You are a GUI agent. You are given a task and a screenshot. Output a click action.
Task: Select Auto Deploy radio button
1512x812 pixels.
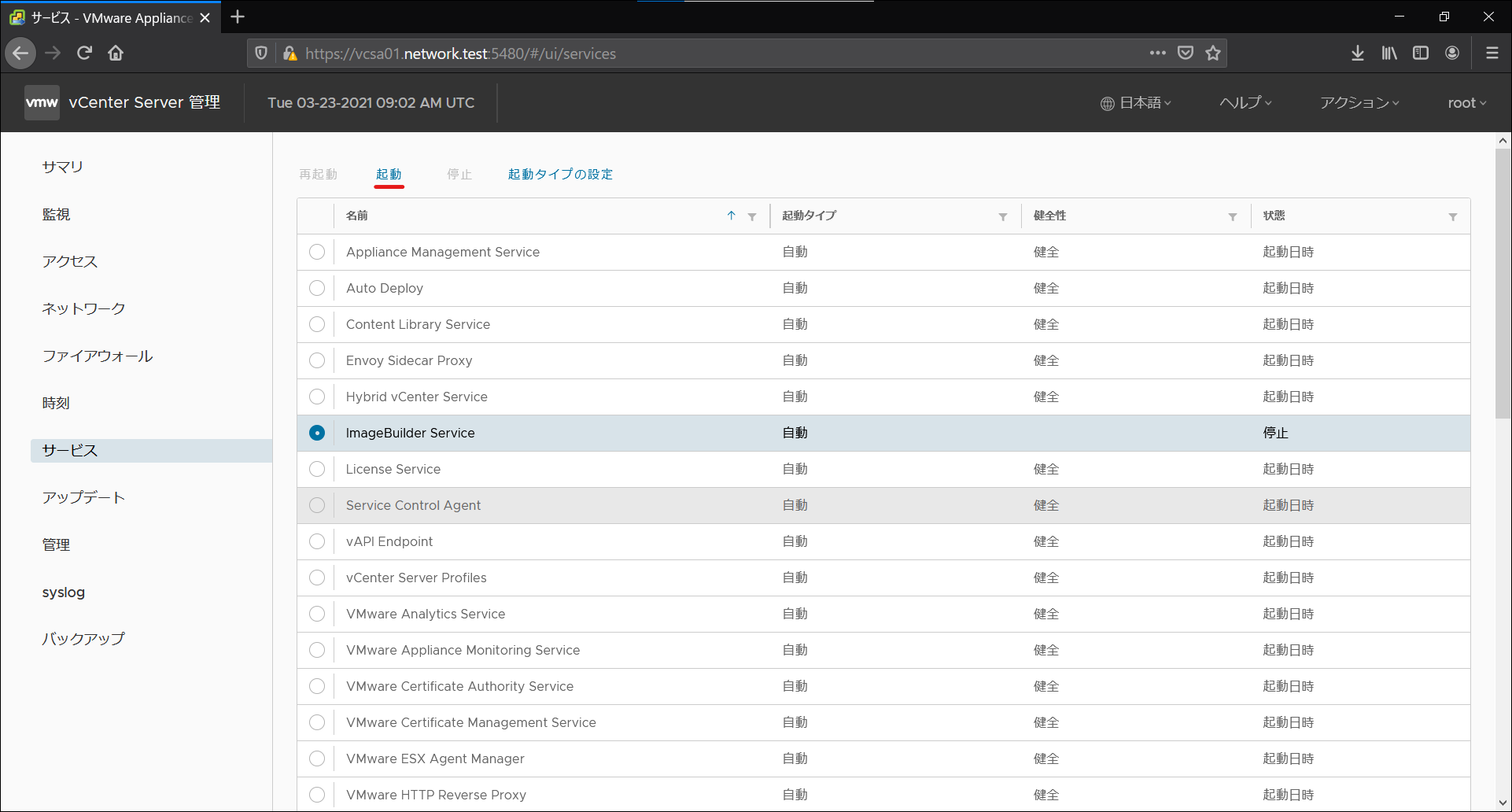tap(317, 288)
